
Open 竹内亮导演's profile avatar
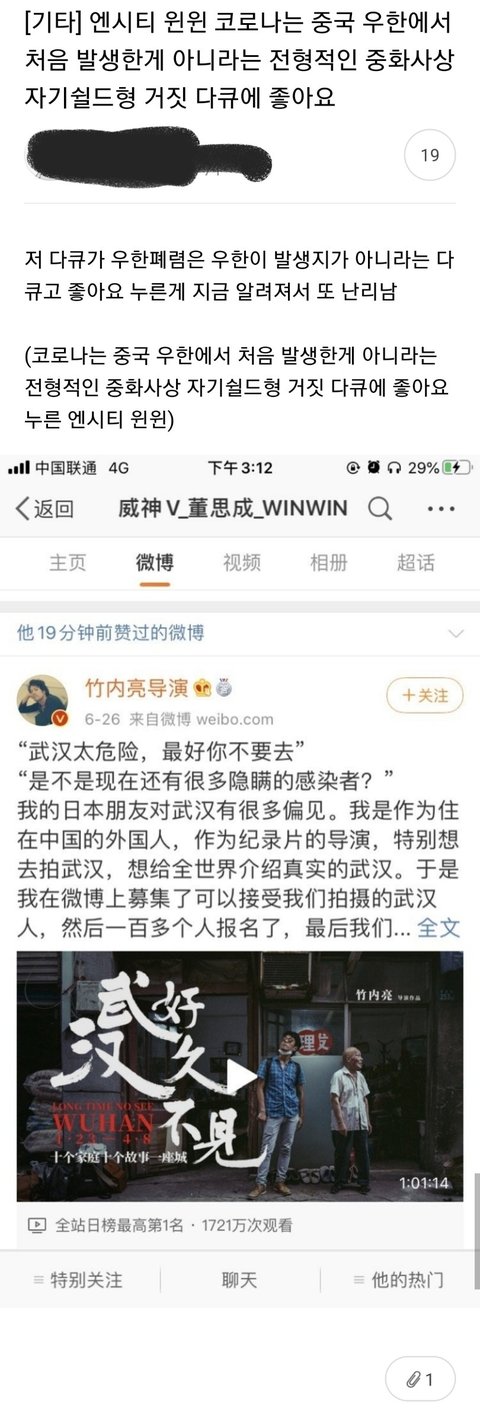point(42,701)
